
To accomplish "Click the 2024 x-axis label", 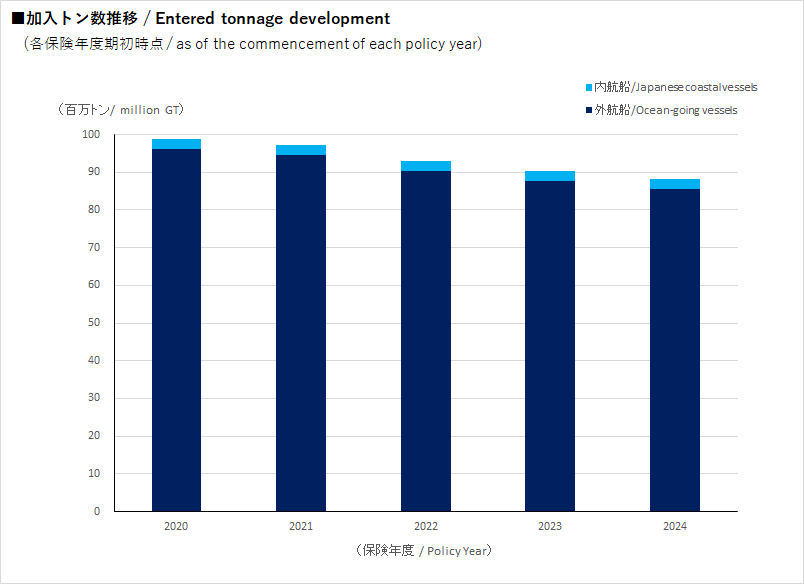I will (675, 526).
